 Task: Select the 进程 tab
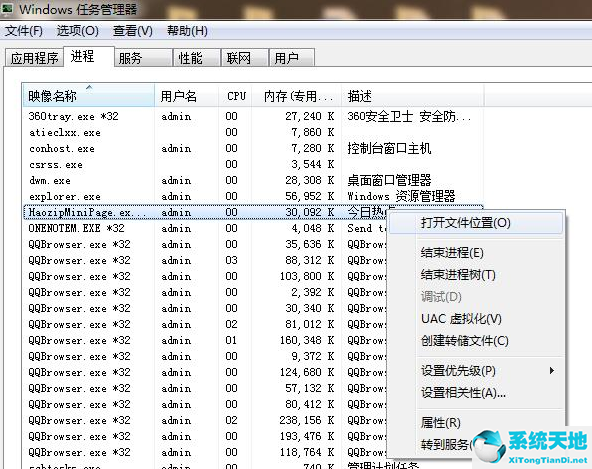coord(89,57)
